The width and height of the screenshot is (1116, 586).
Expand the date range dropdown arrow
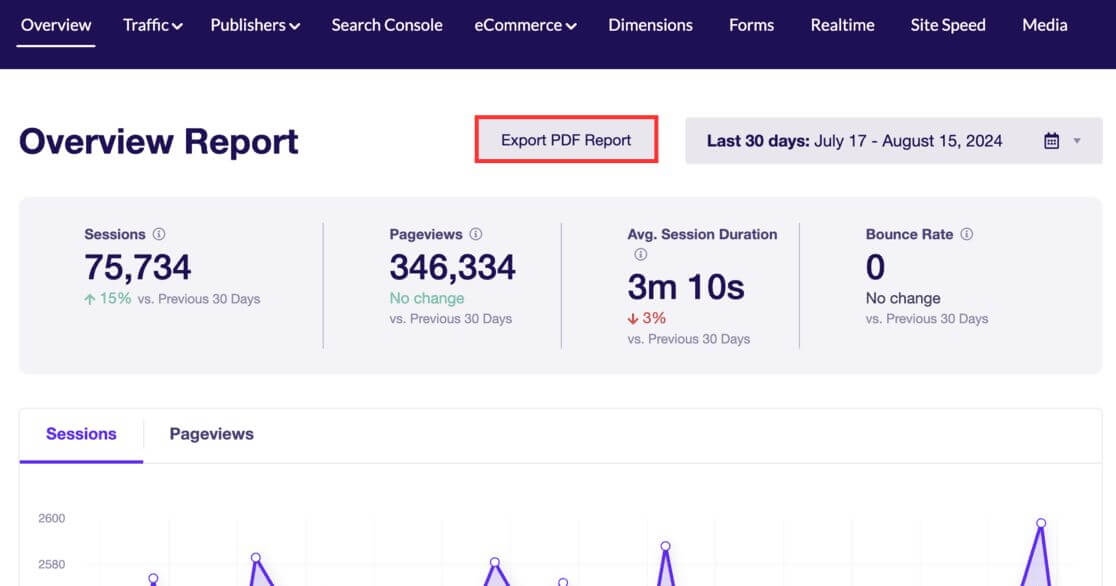[x=1077, y=141]
